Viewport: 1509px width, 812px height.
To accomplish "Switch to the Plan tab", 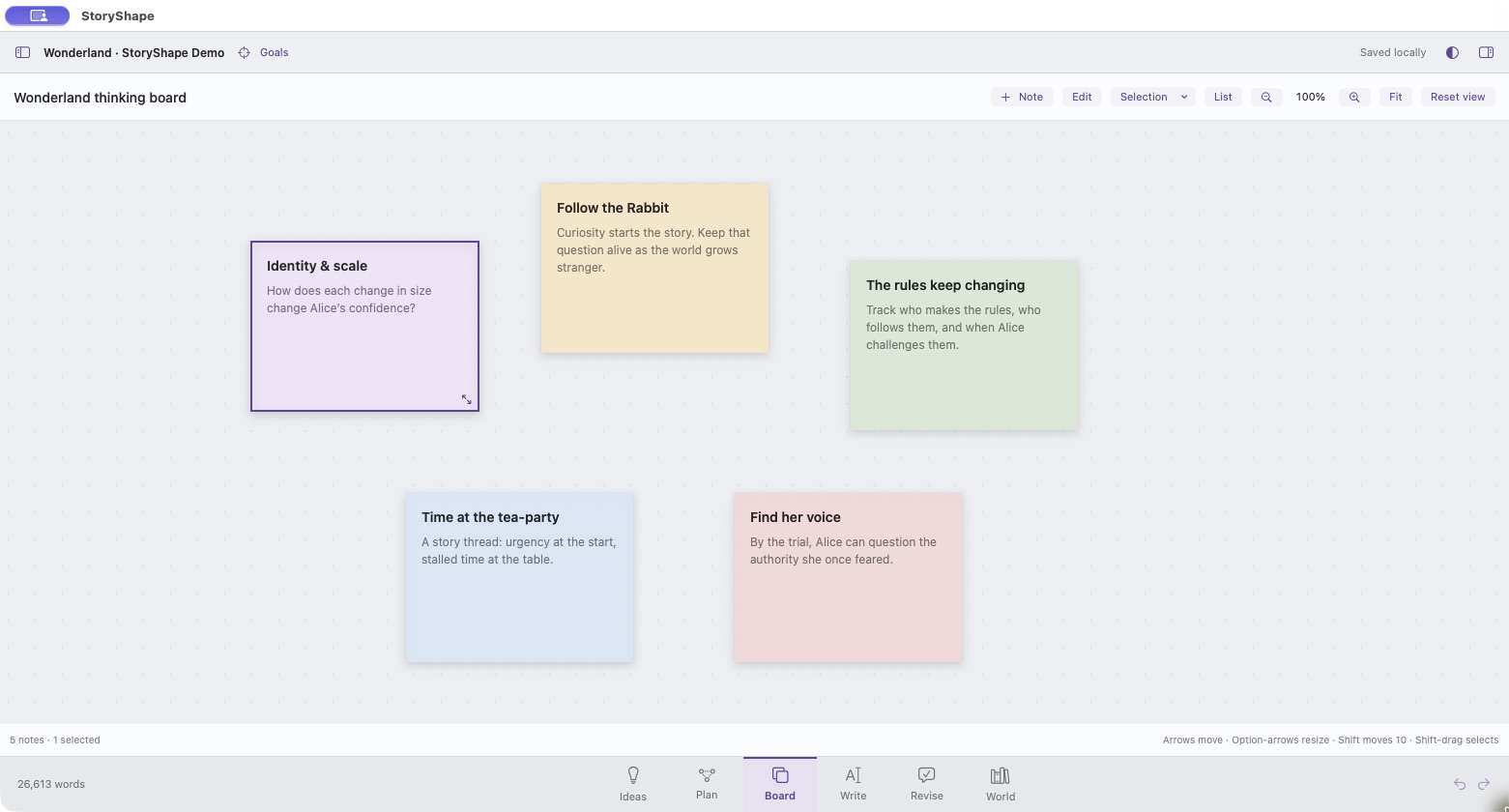I will 707,784.
